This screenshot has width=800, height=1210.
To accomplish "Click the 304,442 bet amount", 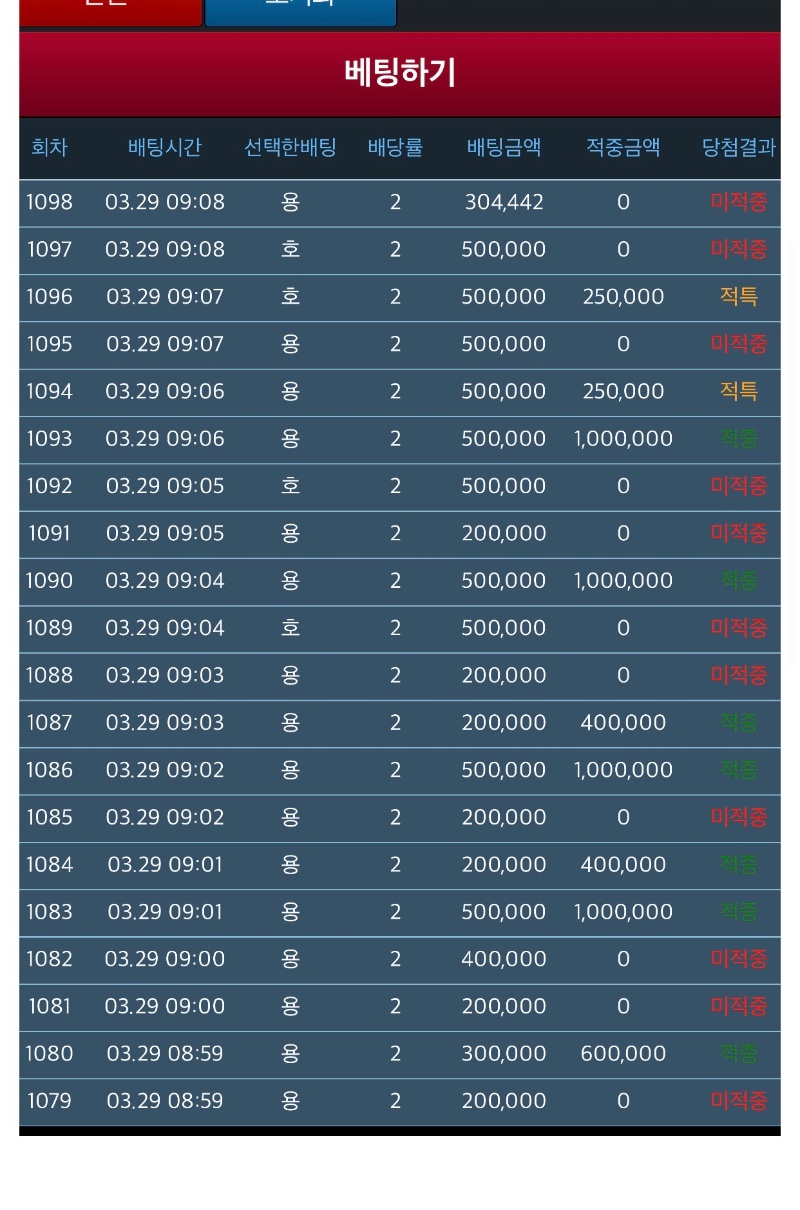I will click(504, 203).
